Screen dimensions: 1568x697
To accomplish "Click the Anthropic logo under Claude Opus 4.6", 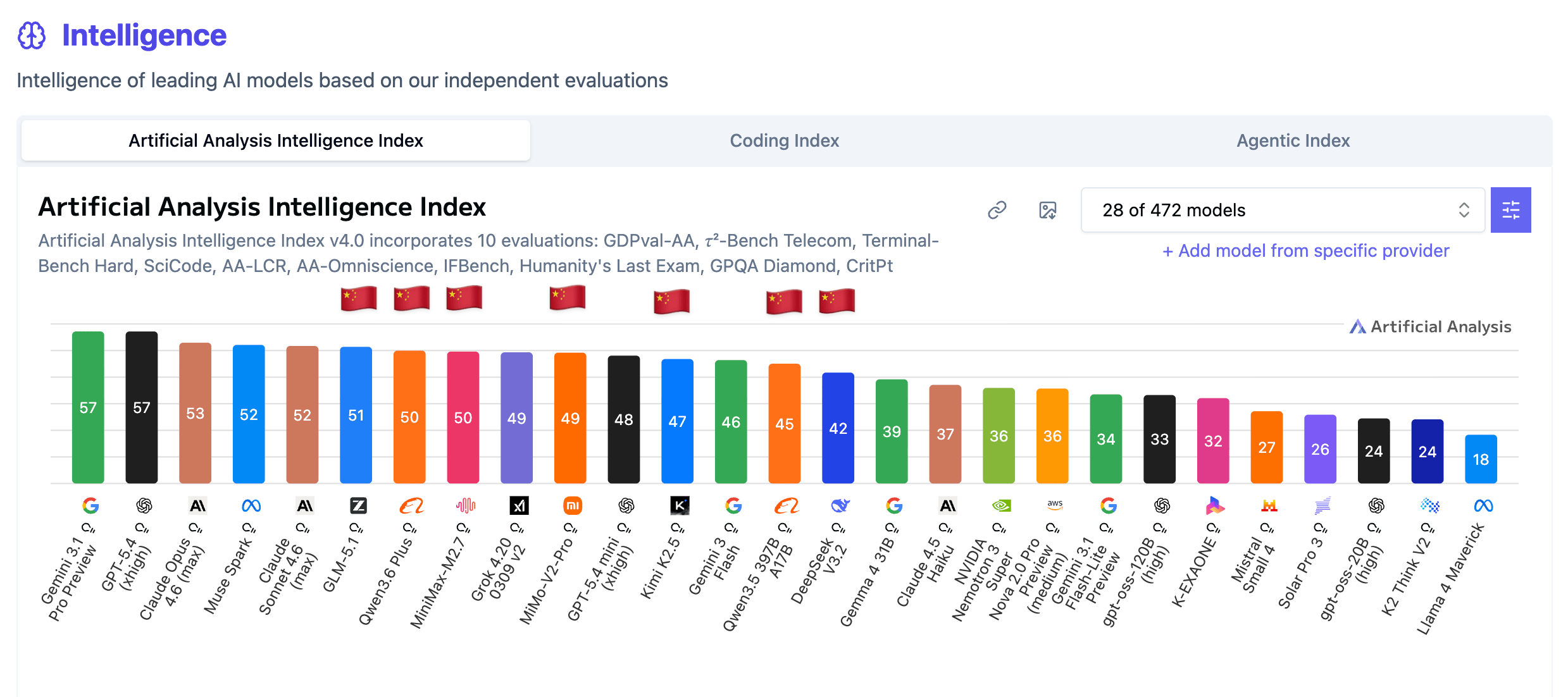I will click(197, 505).
